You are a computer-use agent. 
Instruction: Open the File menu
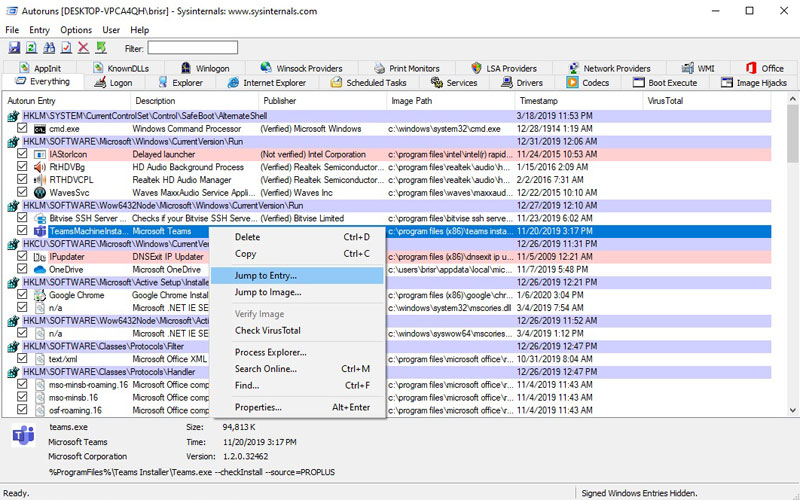click(12, 30)
